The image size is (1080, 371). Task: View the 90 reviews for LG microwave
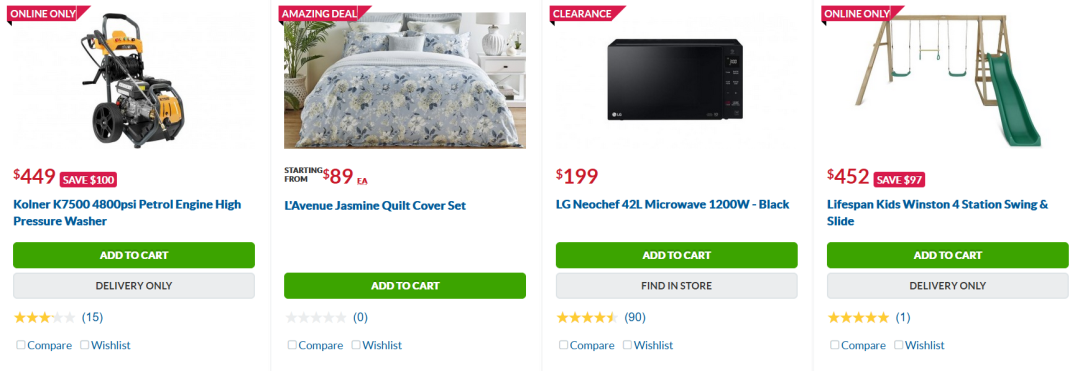(634, 317)
